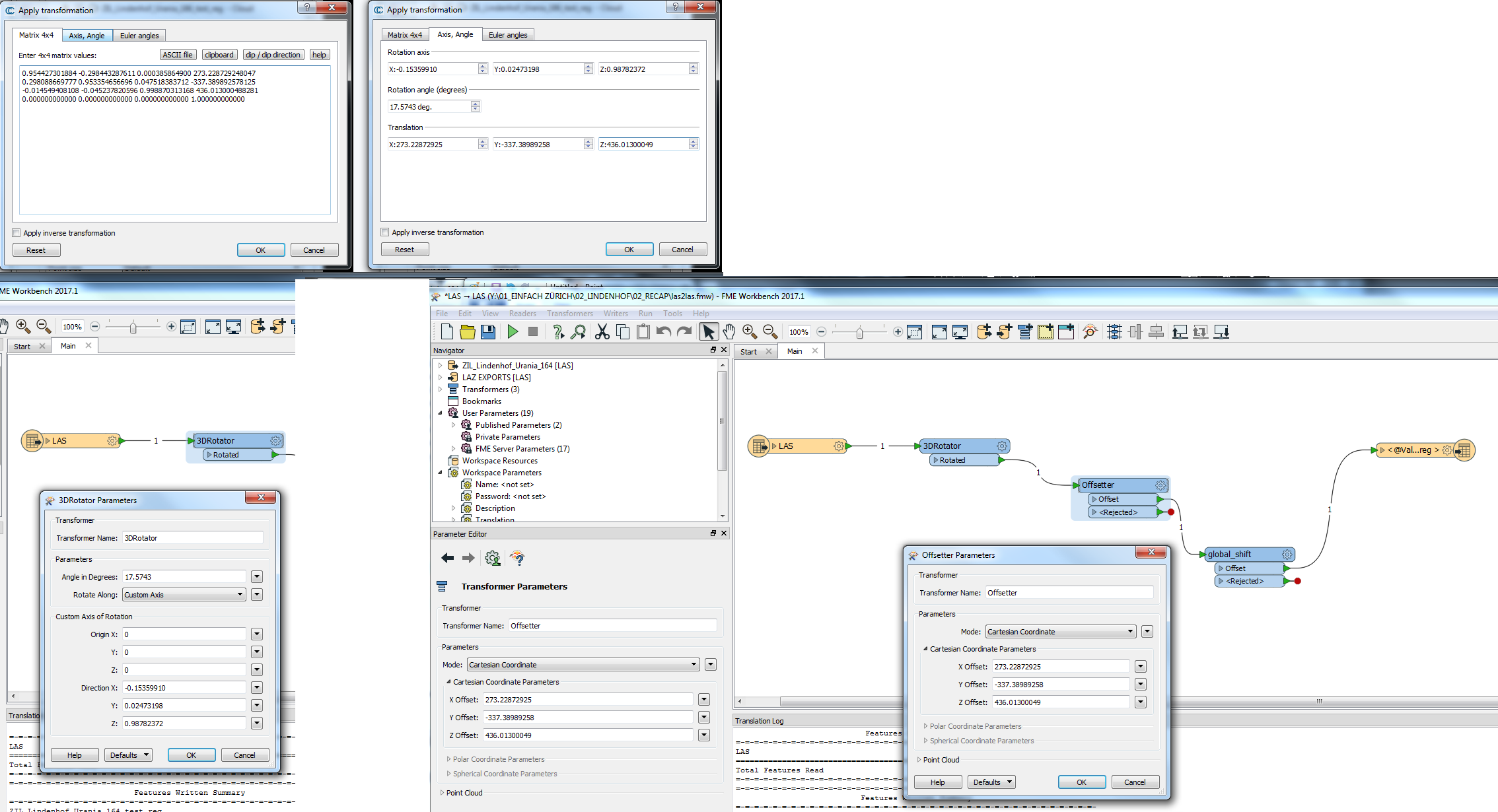Open the 3DRotator transformer gear settings
The width and height of the screenshot is (1498, 812).
(x=1001, y=446)
